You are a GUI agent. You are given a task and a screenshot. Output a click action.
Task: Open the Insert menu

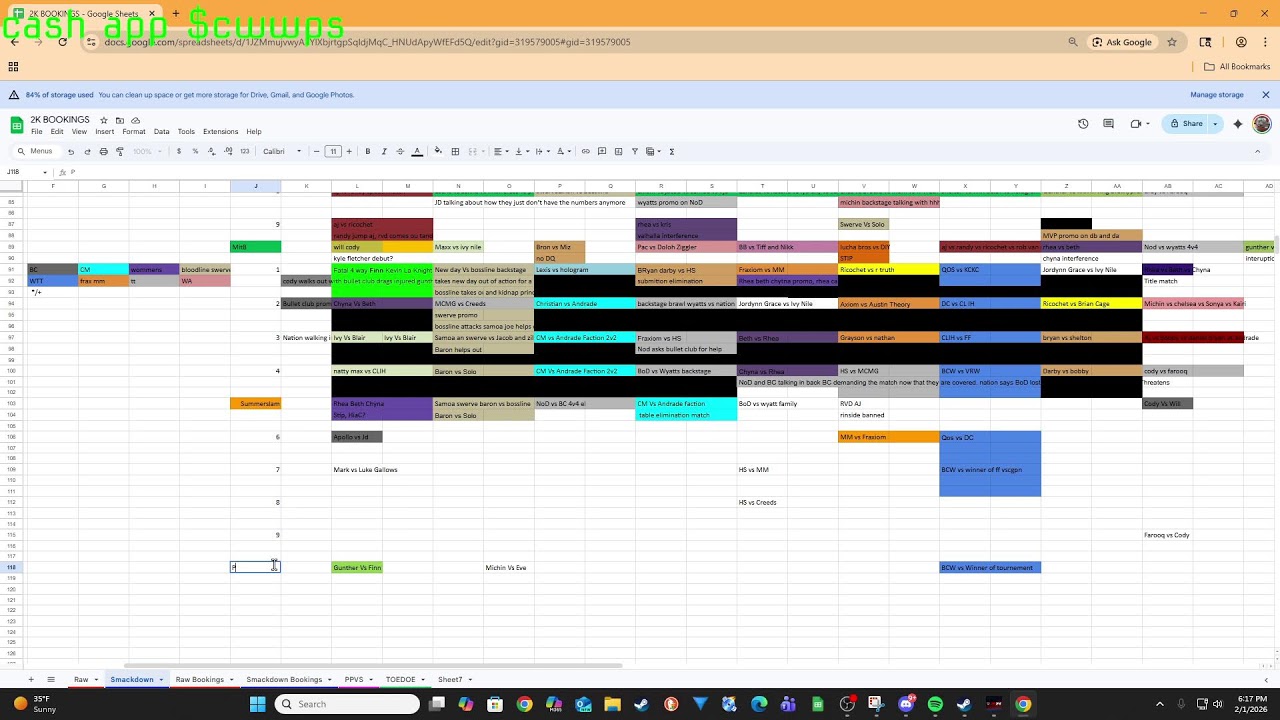tap(104, 132)
